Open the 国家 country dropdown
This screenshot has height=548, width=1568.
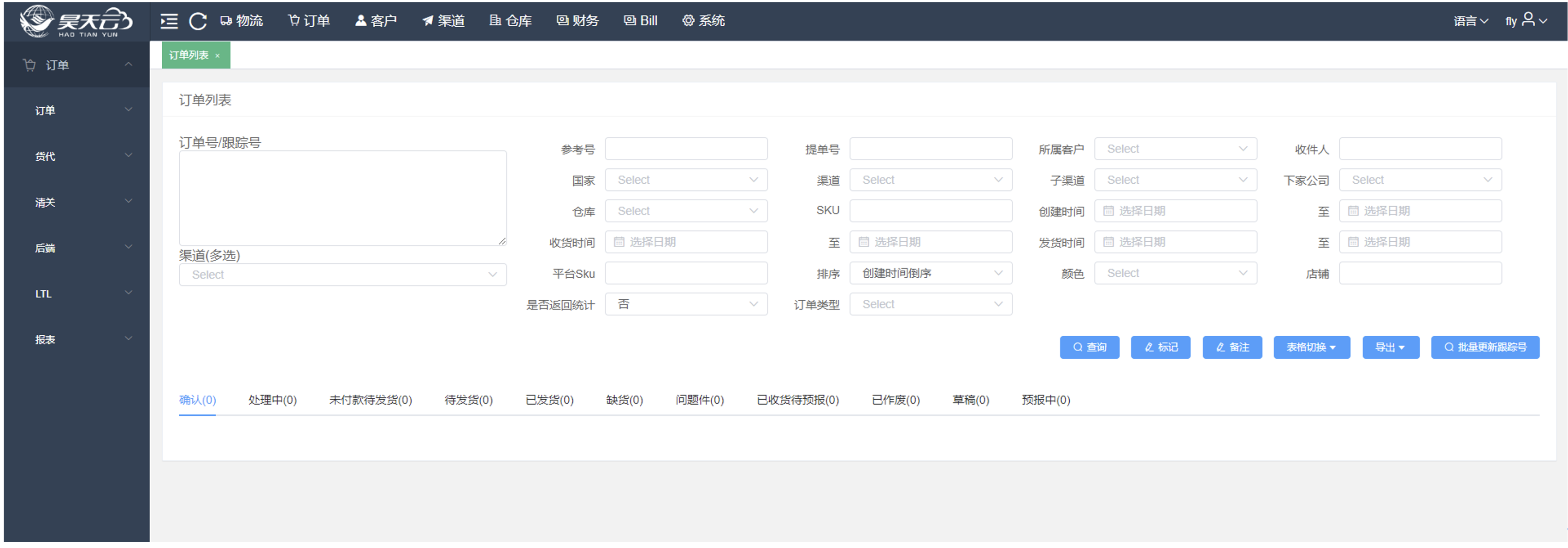click(686, 180)
